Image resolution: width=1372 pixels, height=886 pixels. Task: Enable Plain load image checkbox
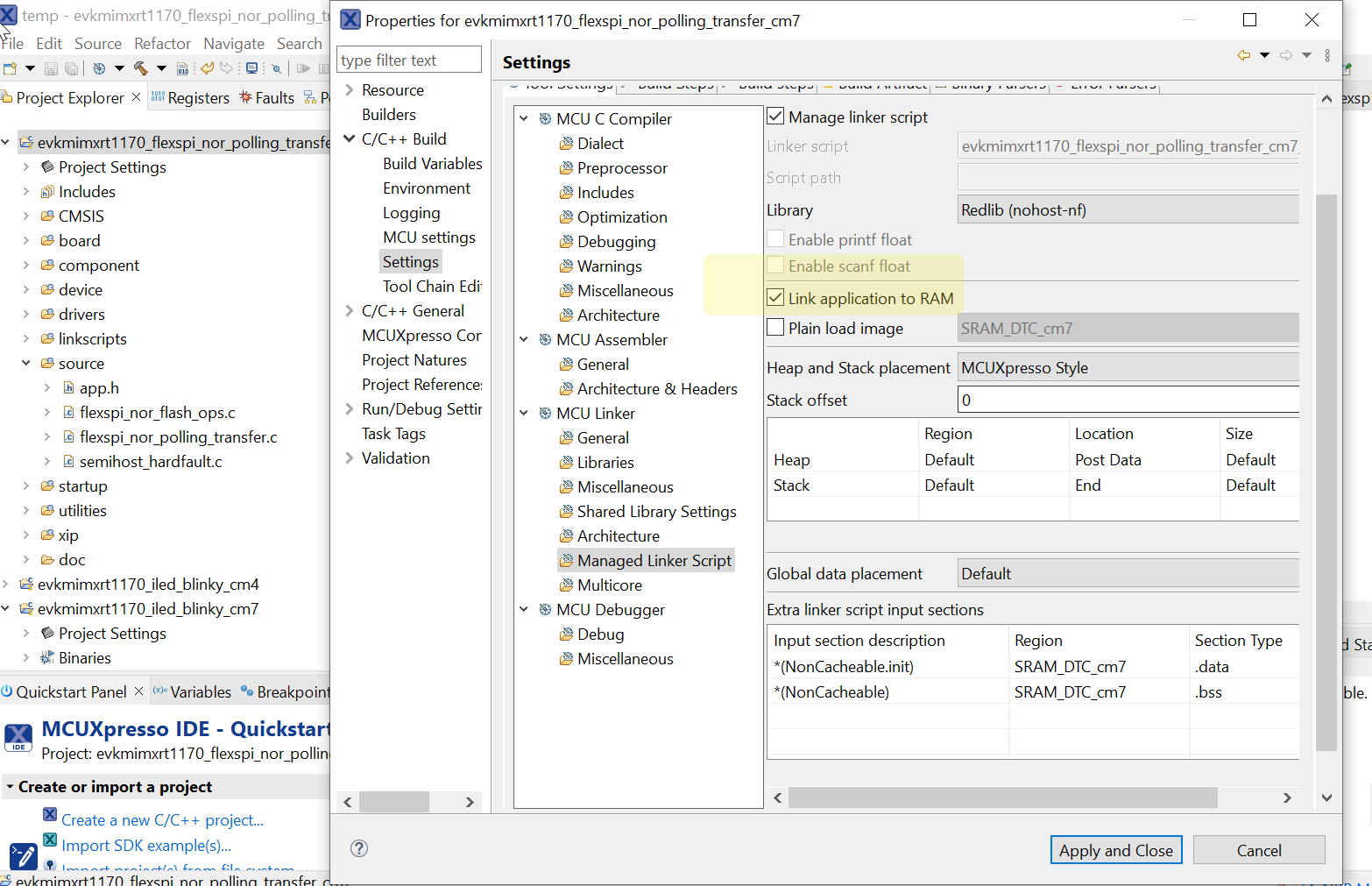point(775,328)
